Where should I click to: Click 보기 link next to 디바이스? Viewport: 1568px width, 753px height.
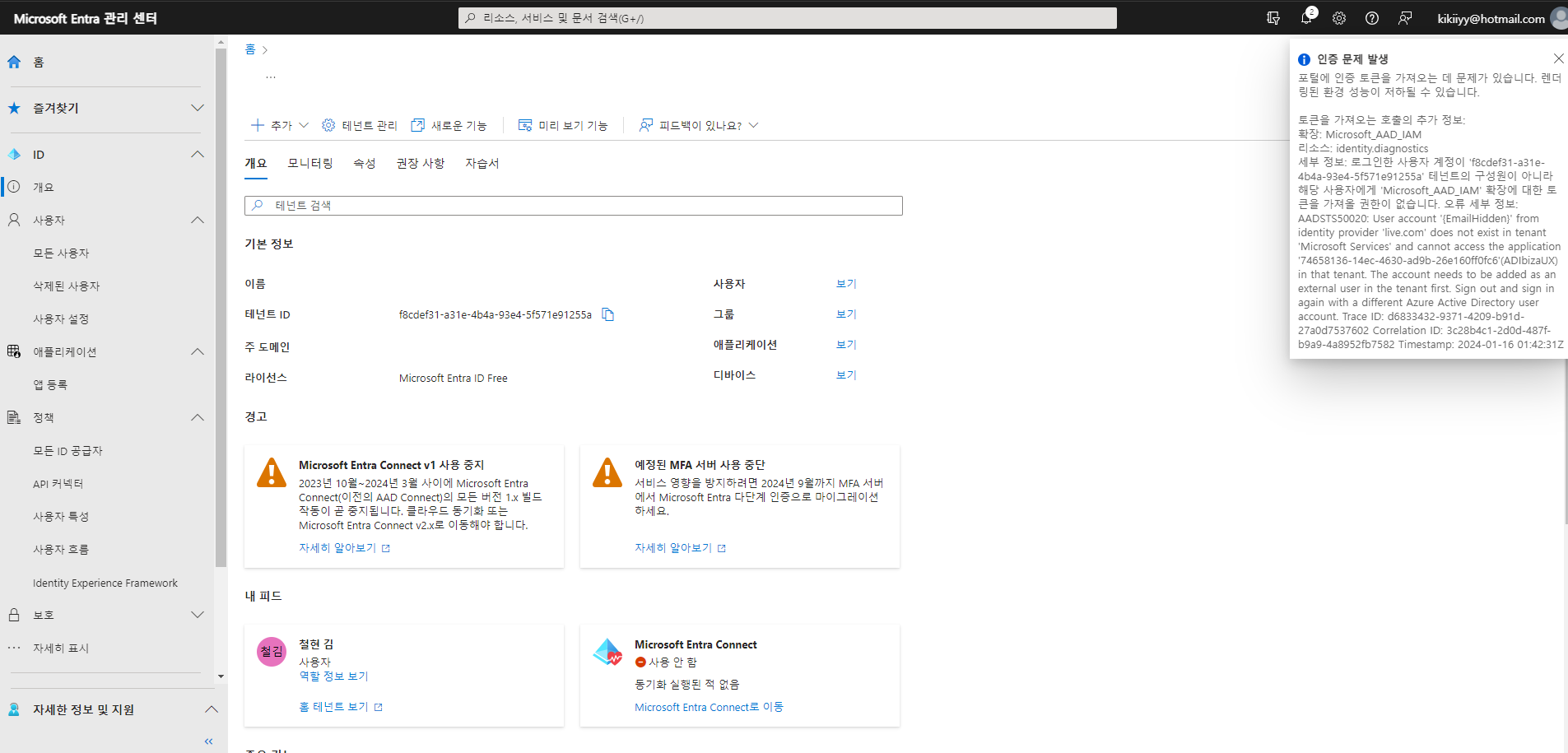click(846, 375)
